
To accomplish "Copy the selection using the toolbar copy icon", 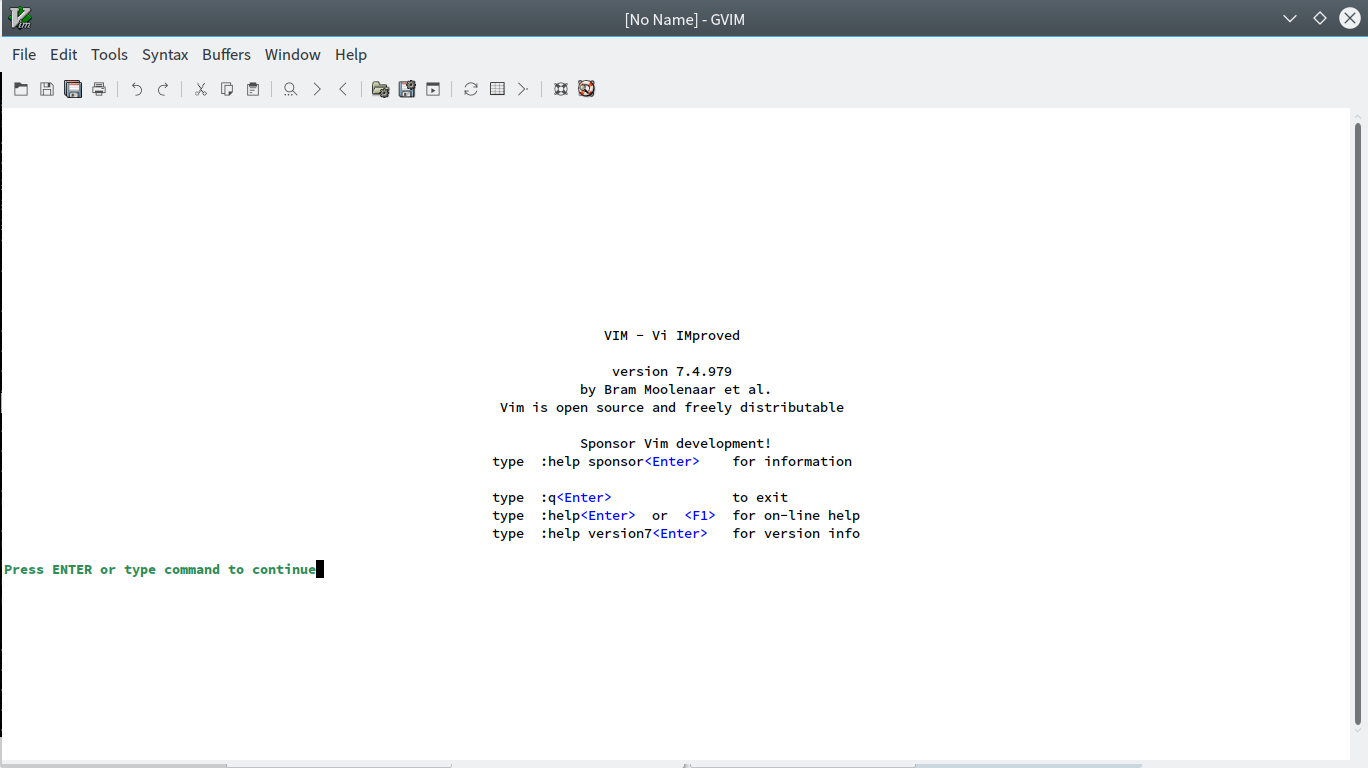I will [227, 89].
